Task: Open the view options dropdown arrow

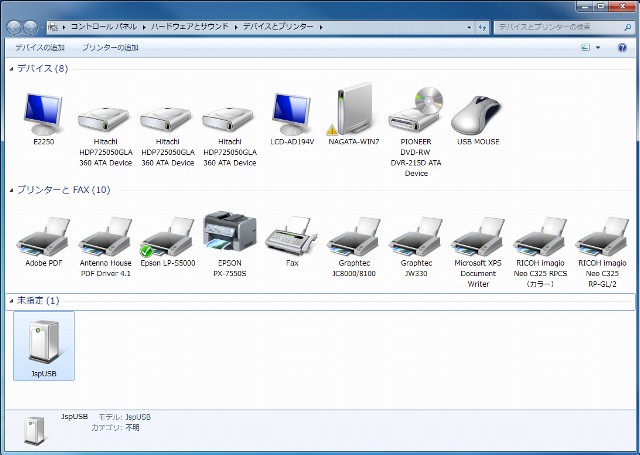Action: tap(598, 48)
